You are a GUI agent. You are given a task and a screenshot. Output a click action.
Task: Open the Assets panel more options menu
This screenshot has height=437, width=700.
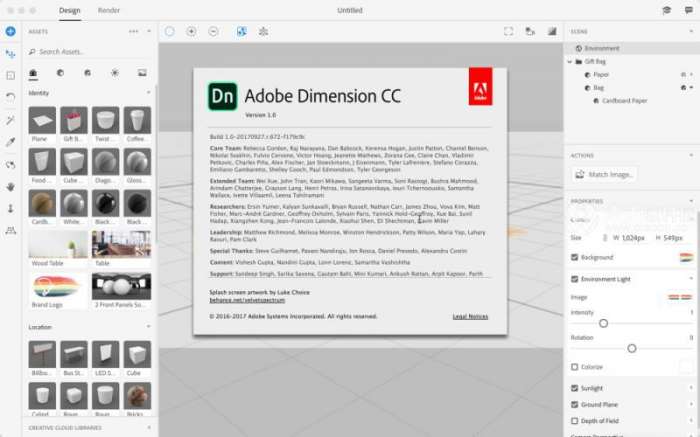[x=133, y=31]
